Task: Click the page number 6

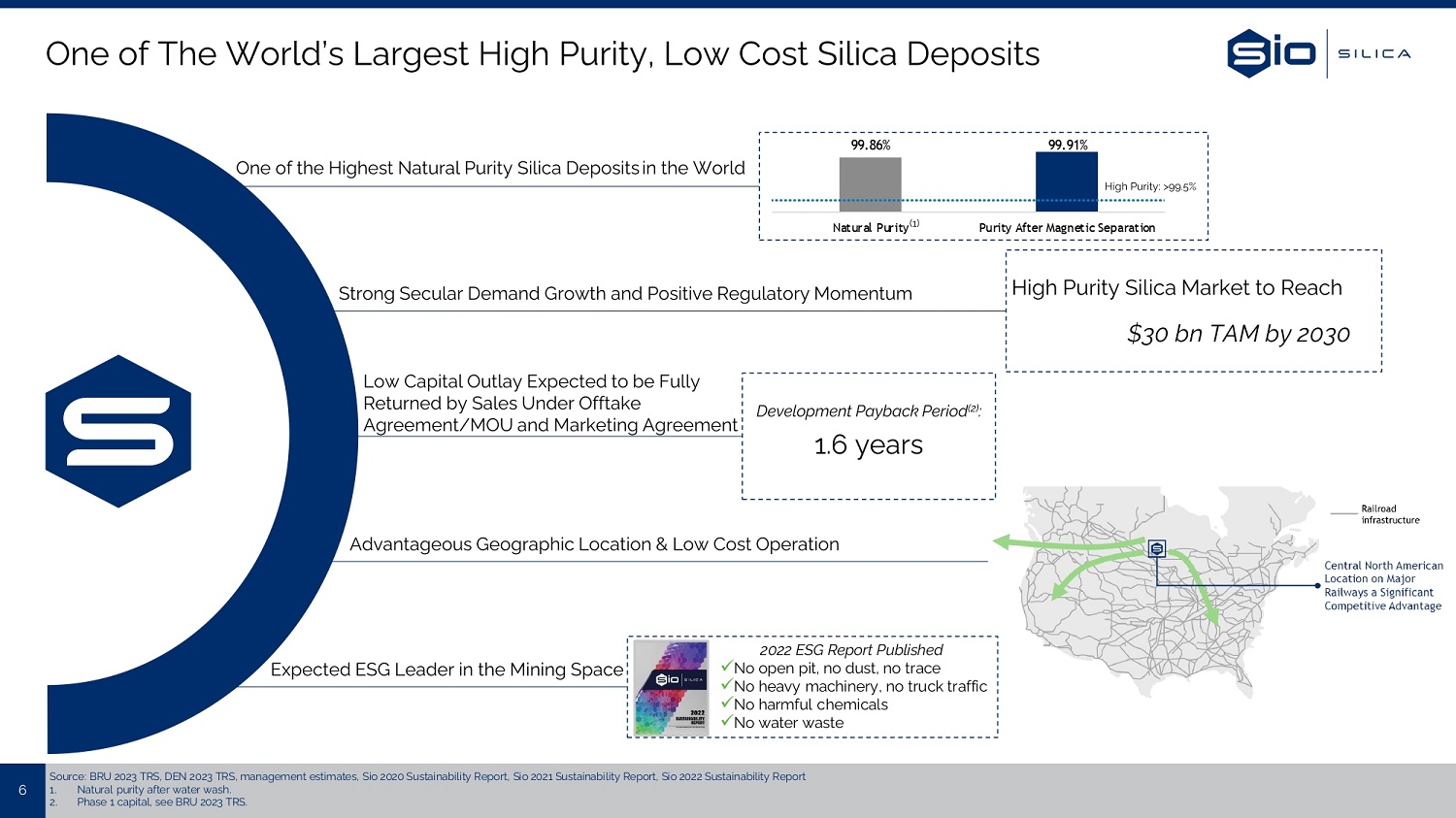Action: point(22,790)
